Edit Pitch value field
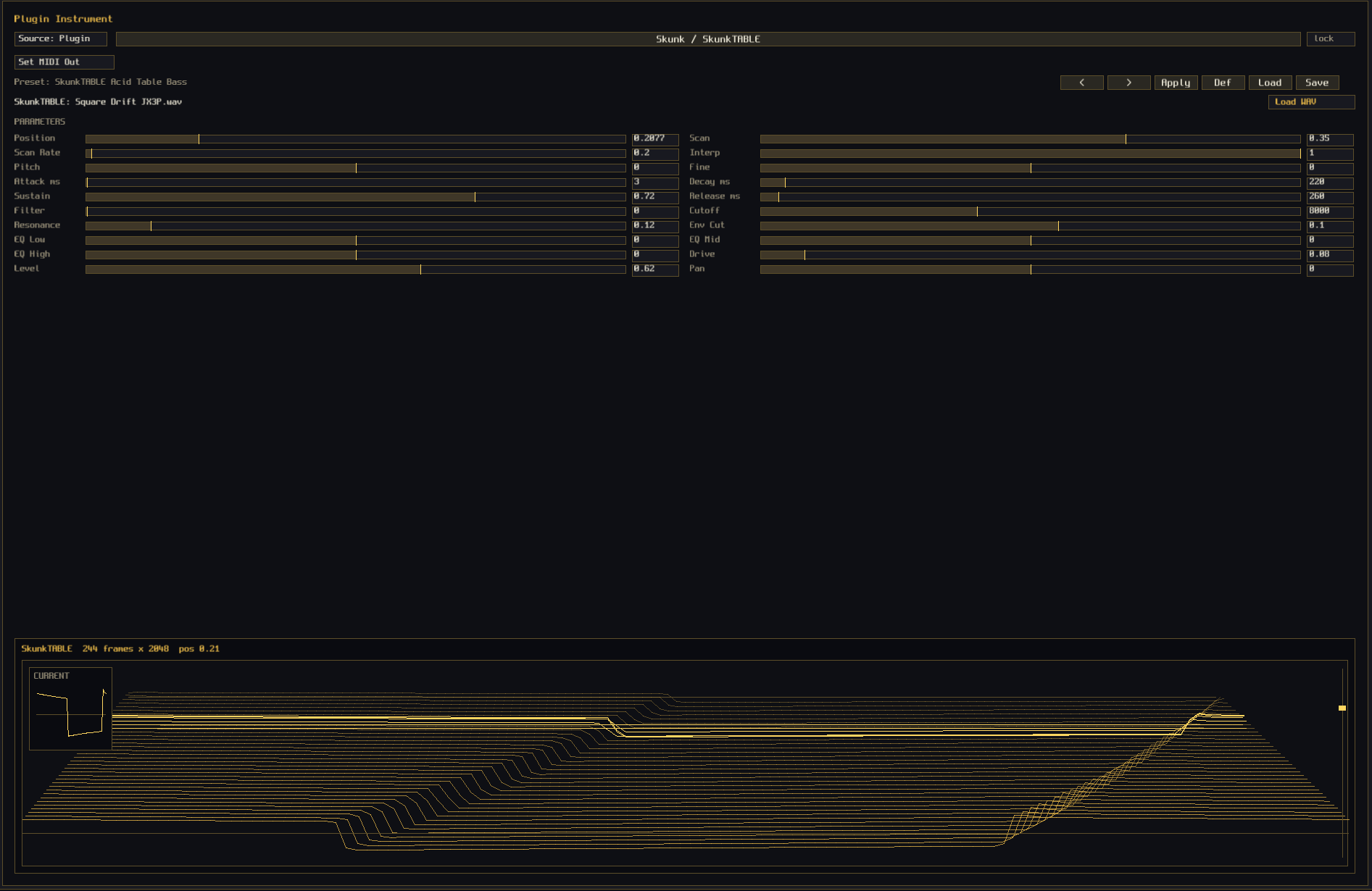The width and height of the screenshot is (1372, 891). pos(655,168)
